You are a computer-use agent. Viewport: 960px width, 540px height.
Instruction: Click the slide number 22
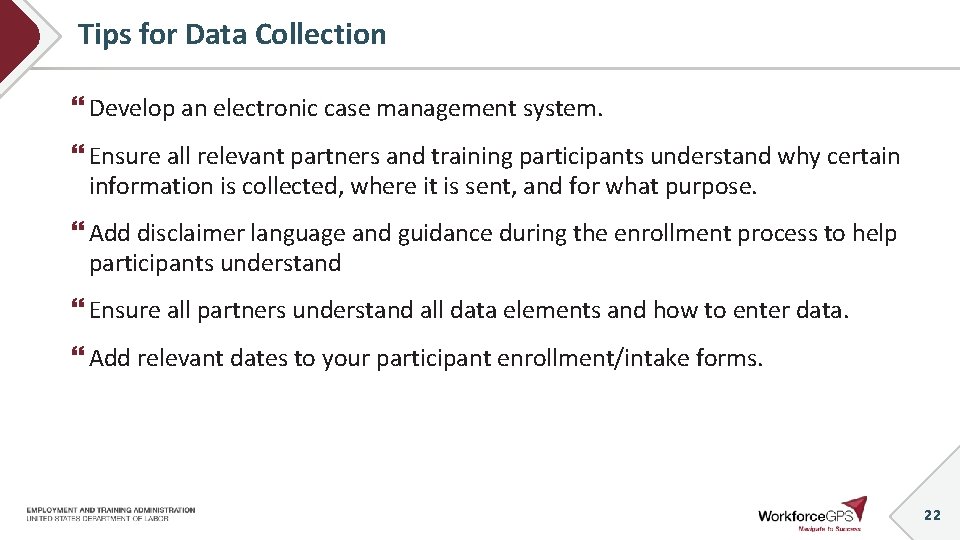(x=932, y=515)
